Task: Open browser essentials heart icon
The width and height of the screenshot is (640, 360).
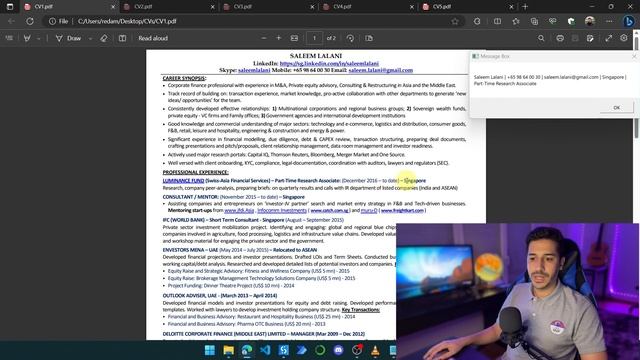Action: point(553,21)
